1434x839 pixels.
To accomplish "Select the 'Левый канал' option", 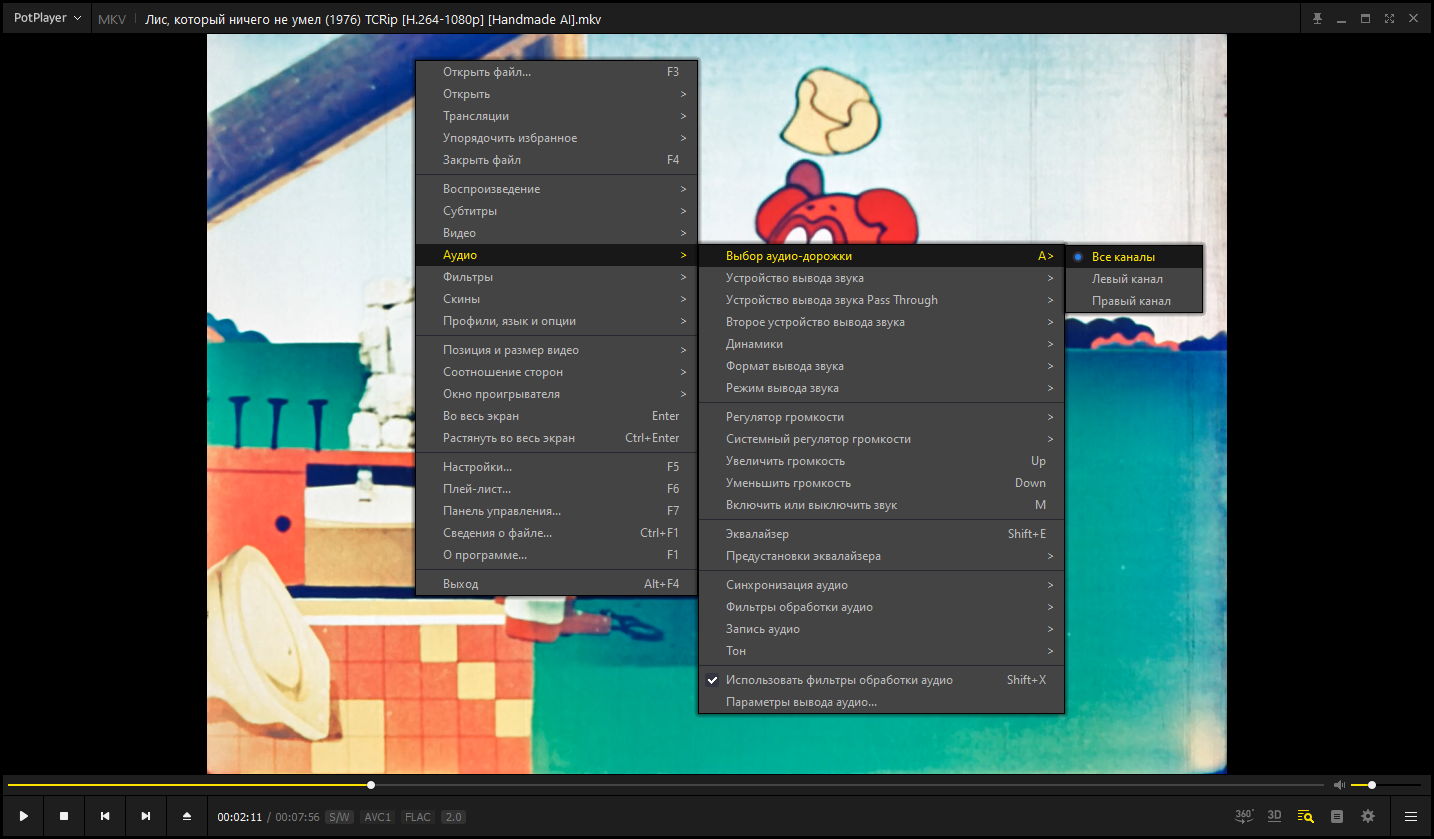I will click(x=1127, y=279).
